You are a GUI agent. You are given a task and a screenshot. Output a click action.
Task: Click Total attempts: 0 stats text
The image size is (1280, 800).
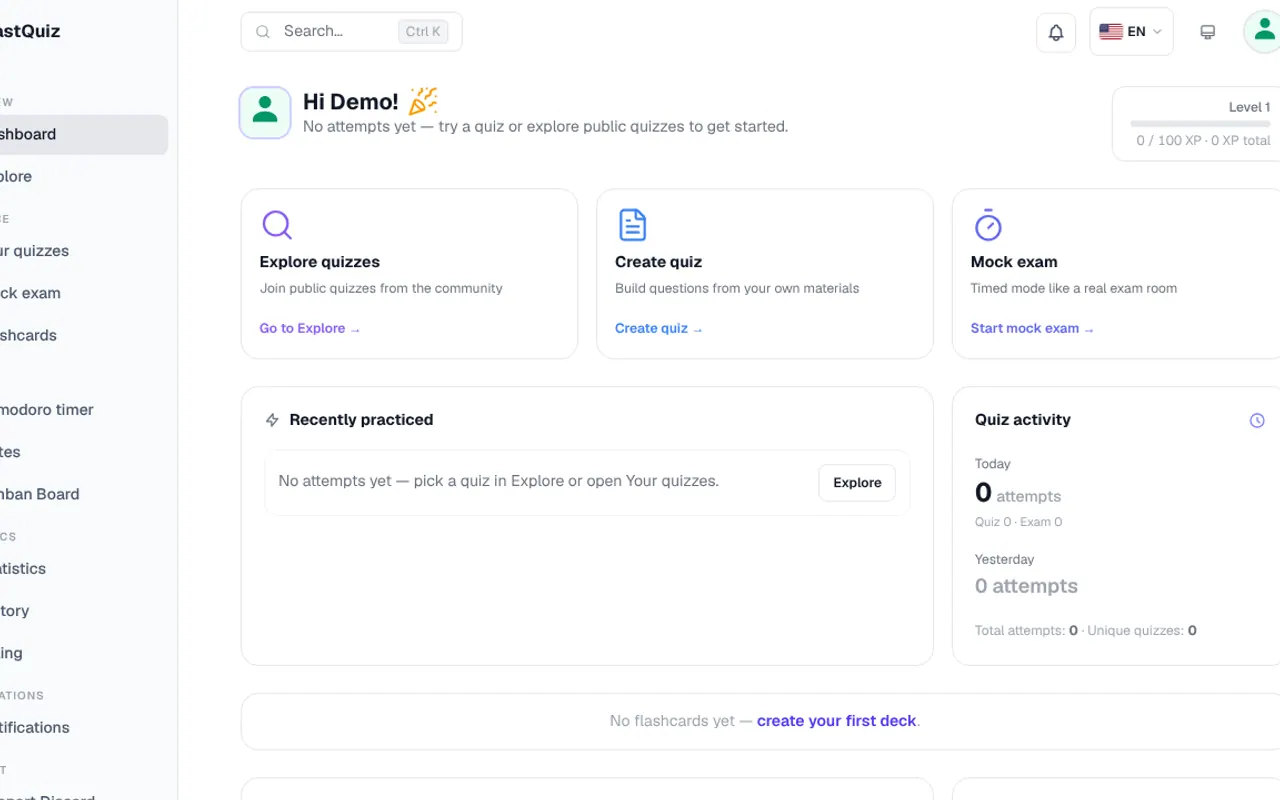click(1027, 631)
